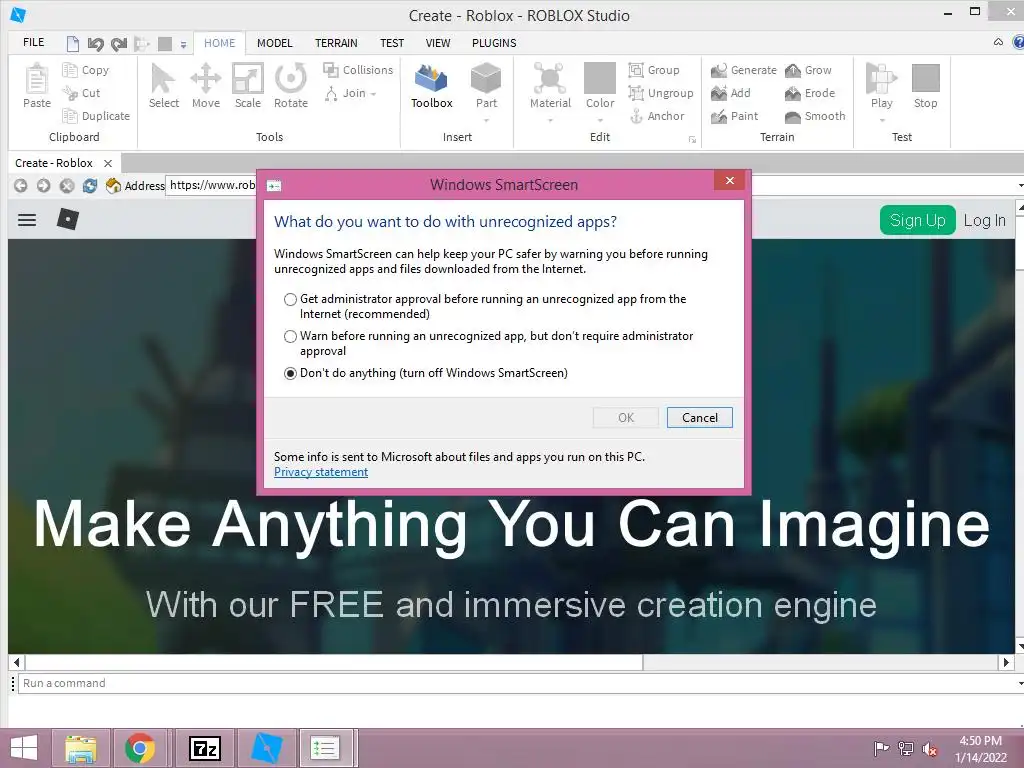
Task: Expand the Play dropdown arrow
Action: pos(882,120)
